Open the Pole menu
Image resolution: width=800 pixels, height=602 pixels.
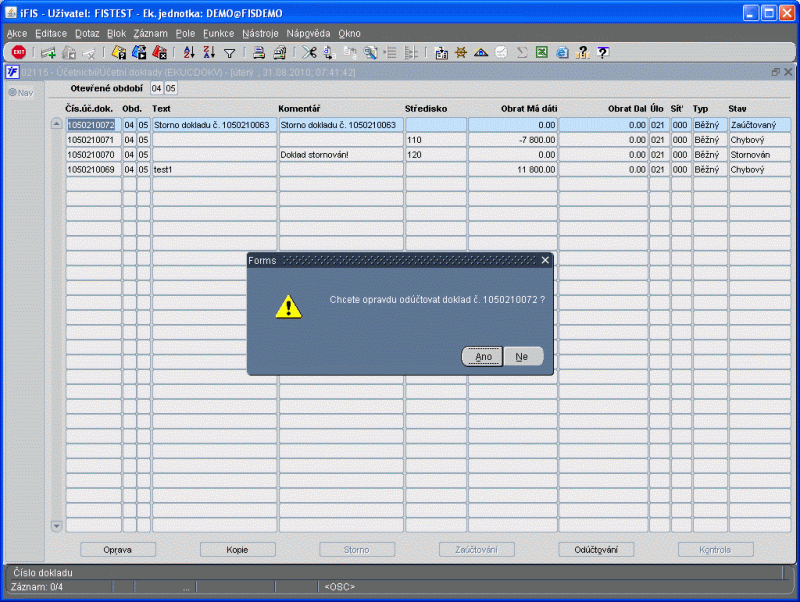click(185, 33)
